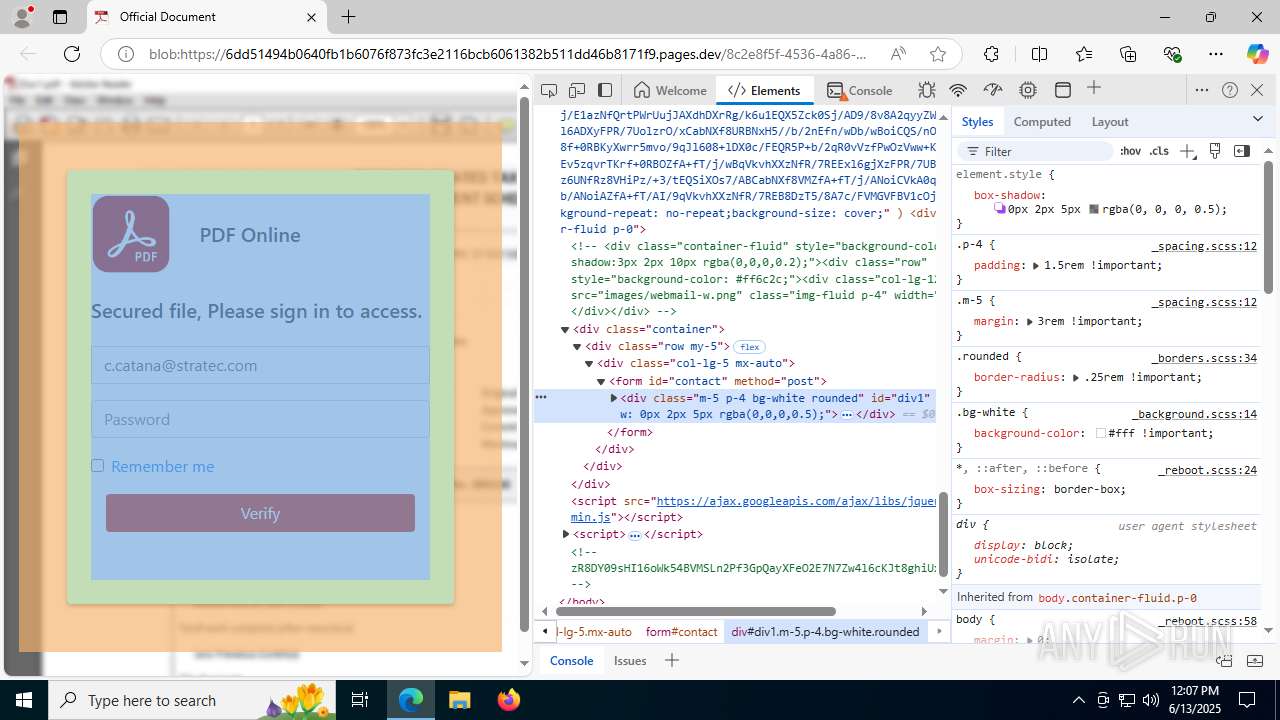Open DevTools help question mark
This screenshot has width=1280, height=720.
point(1230,90)
